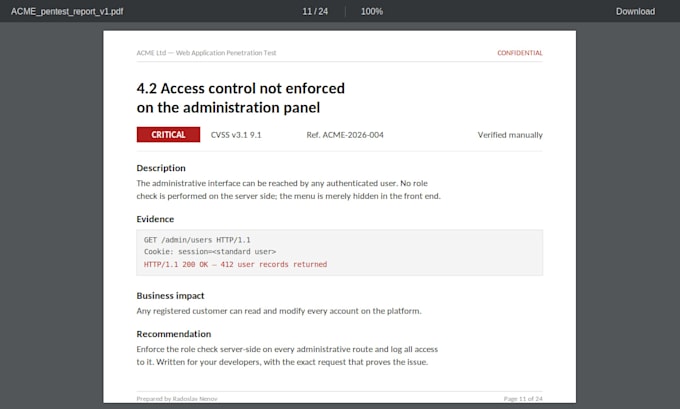Click the Prepared by Radoslav Nenov footer
This screenshot has width=680, height=409.
coord(177,399)
